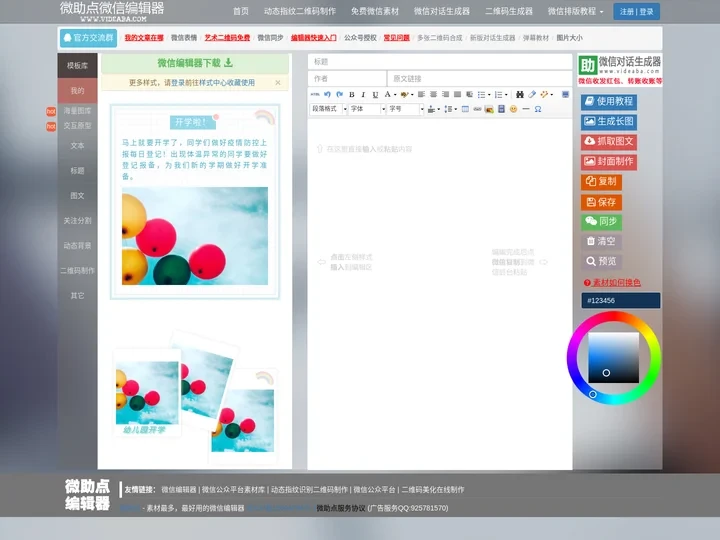Open bullet list style dropdown arrow

pos(489,95)
